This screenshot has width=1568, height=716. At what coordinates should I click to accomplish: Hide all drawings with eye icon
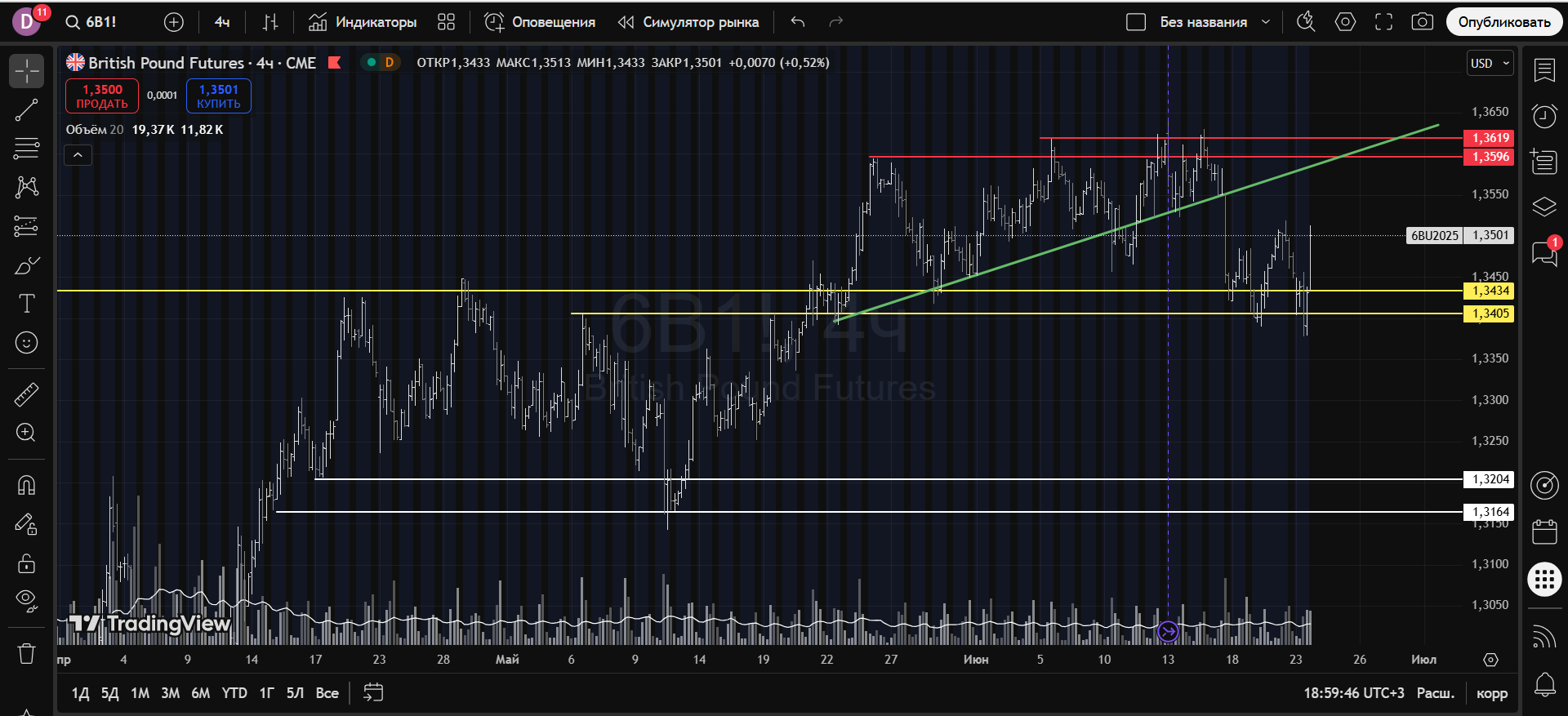26,602
